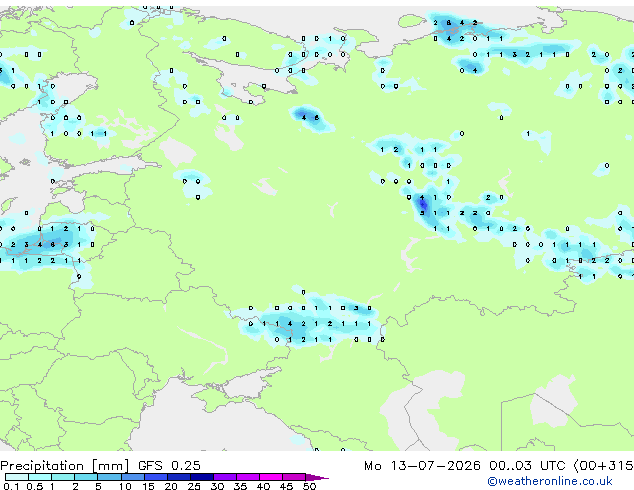
Task: Pick the 2–5 mm legend color swatch
Action: pyautogui.click(x=86, y=477)
